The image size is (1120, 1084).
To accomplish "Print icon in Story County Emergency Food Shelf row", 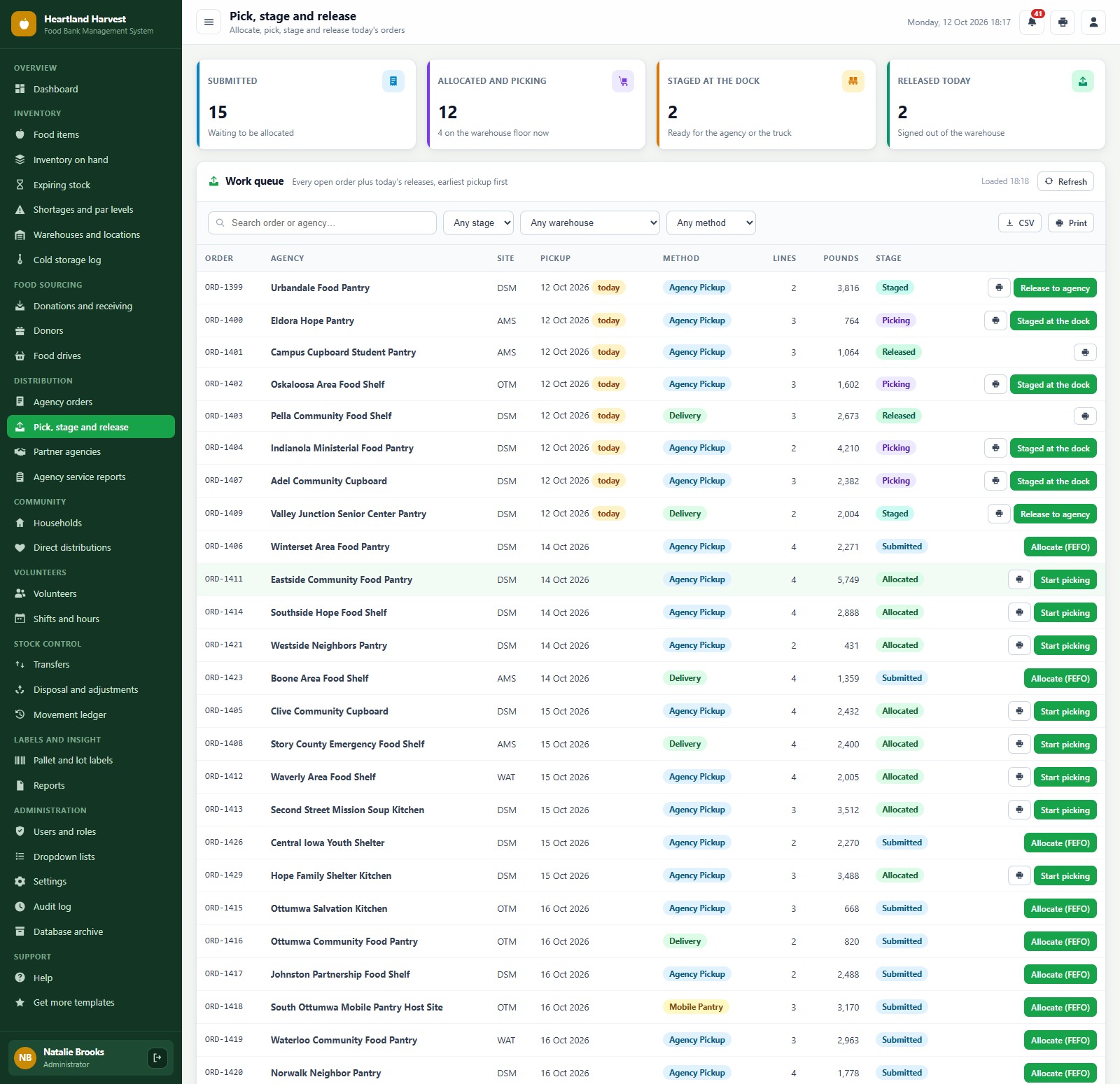I will click(1019, 744).
